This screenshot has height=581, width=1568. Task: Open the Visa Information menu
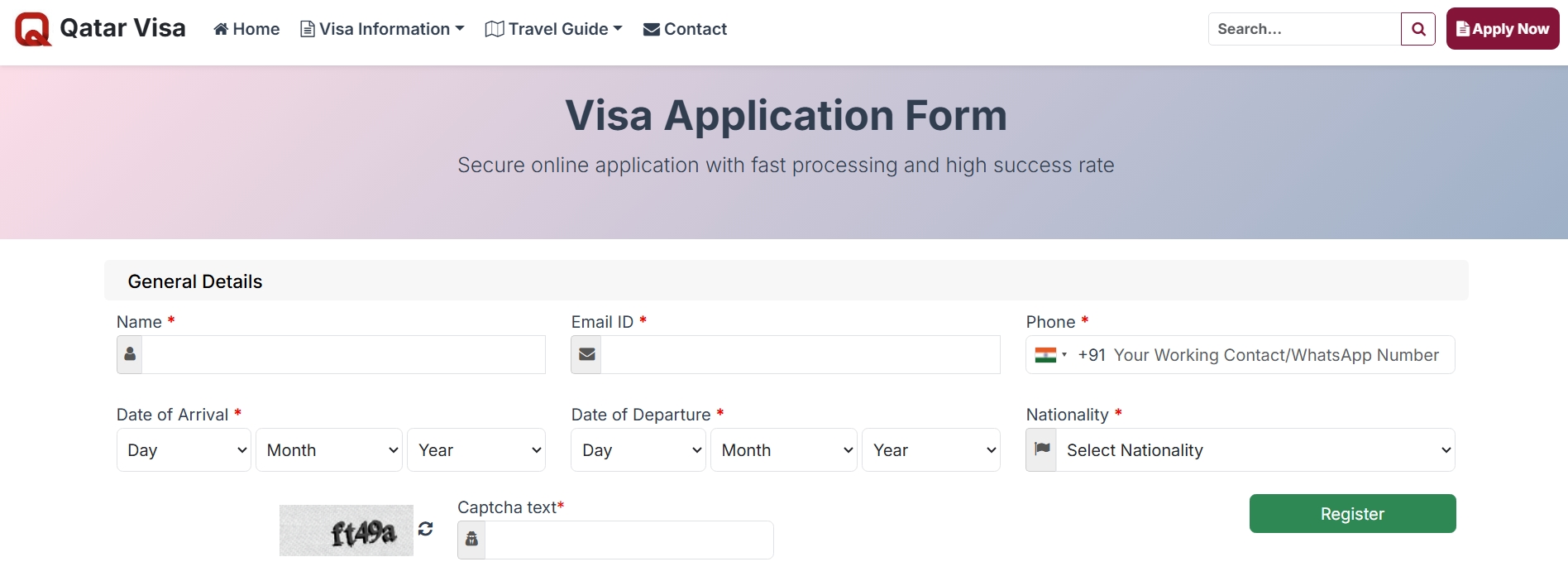click(x=383, y=29)
